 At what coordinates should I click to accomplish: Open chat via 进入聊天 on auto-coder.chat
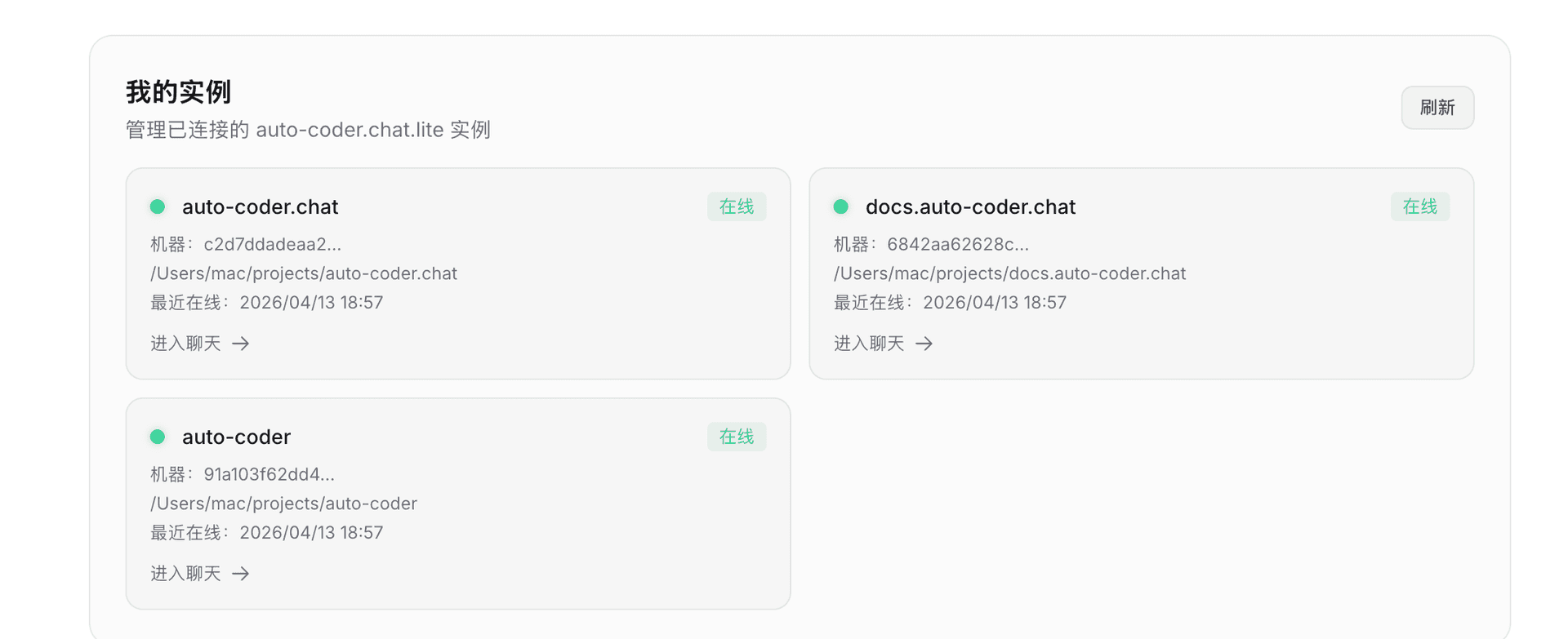click(185, 344)
